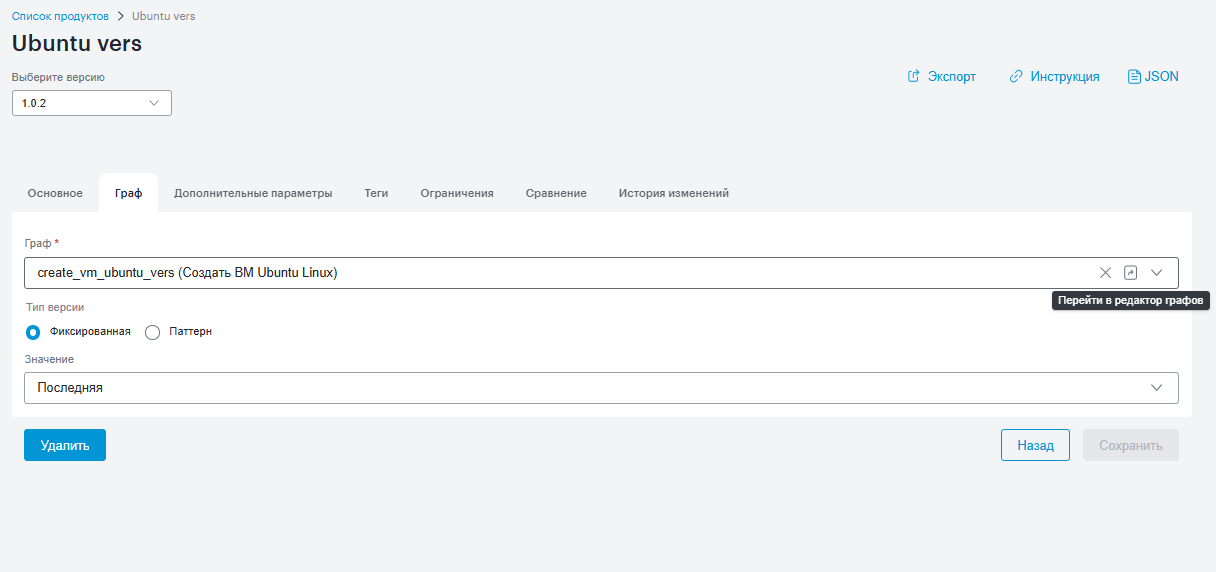
Task: Open the version selector showing 1.0.2
Action: [x=92, y=103]
